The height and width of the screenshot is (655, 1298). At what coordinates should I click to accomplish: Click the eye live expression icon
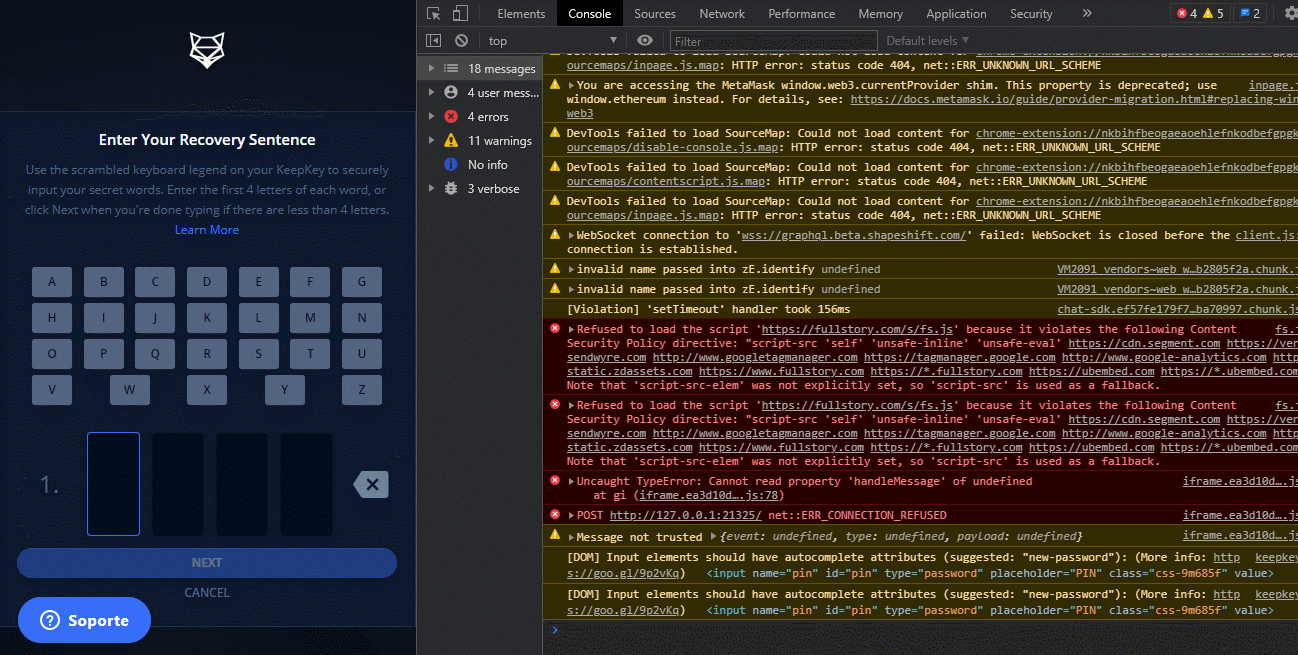click(x=645, y=41)
